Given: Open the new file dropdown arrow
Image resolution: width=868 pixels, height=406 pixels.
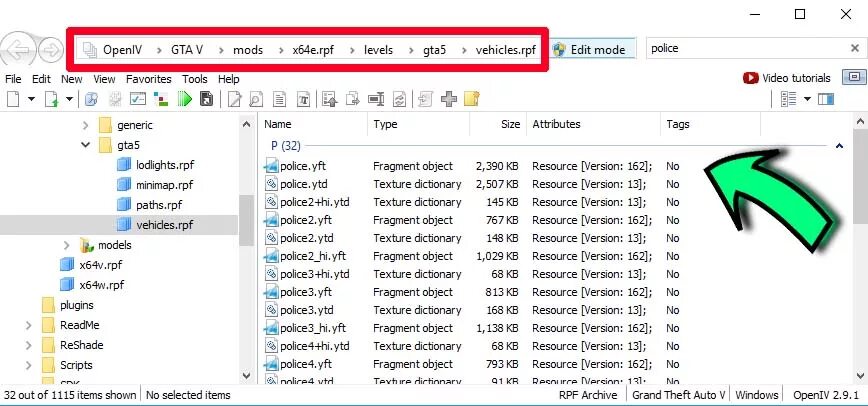Looking at the screenshot, I should tap(31, 99).
